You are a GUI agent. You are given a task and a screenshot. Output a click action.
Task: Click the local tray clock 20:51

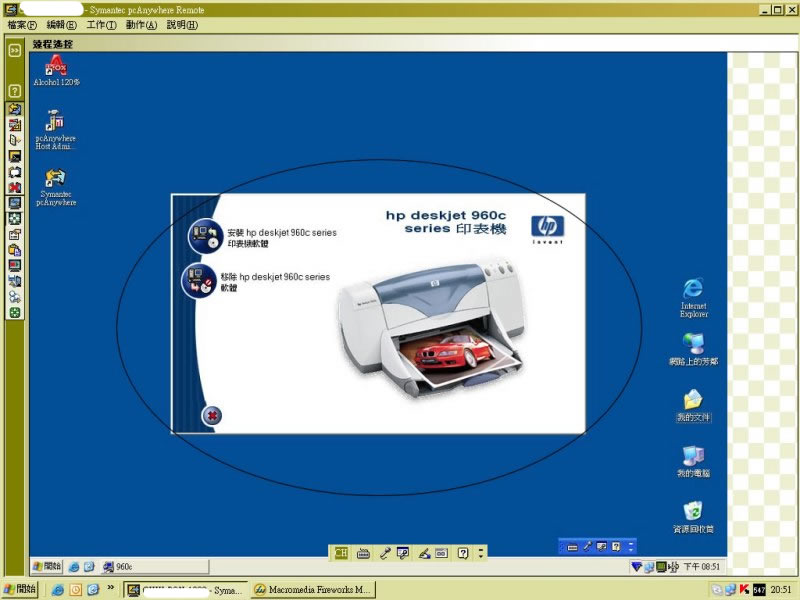coord(781,589)
